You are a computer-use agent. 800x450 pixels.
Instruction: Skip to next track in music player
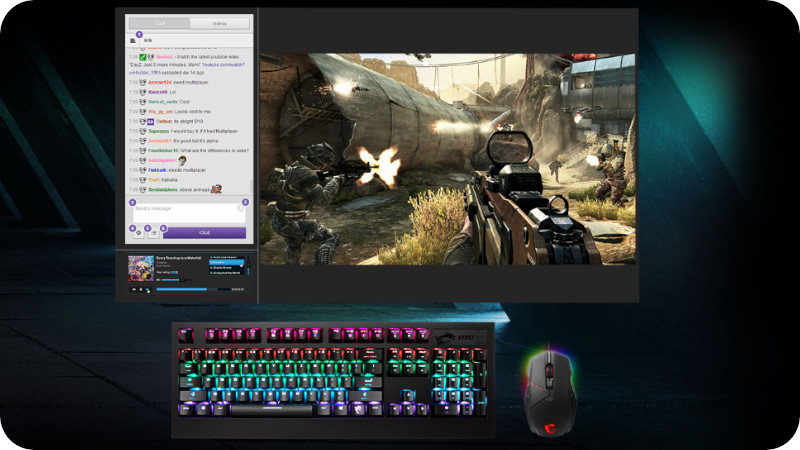coord(147,289)
